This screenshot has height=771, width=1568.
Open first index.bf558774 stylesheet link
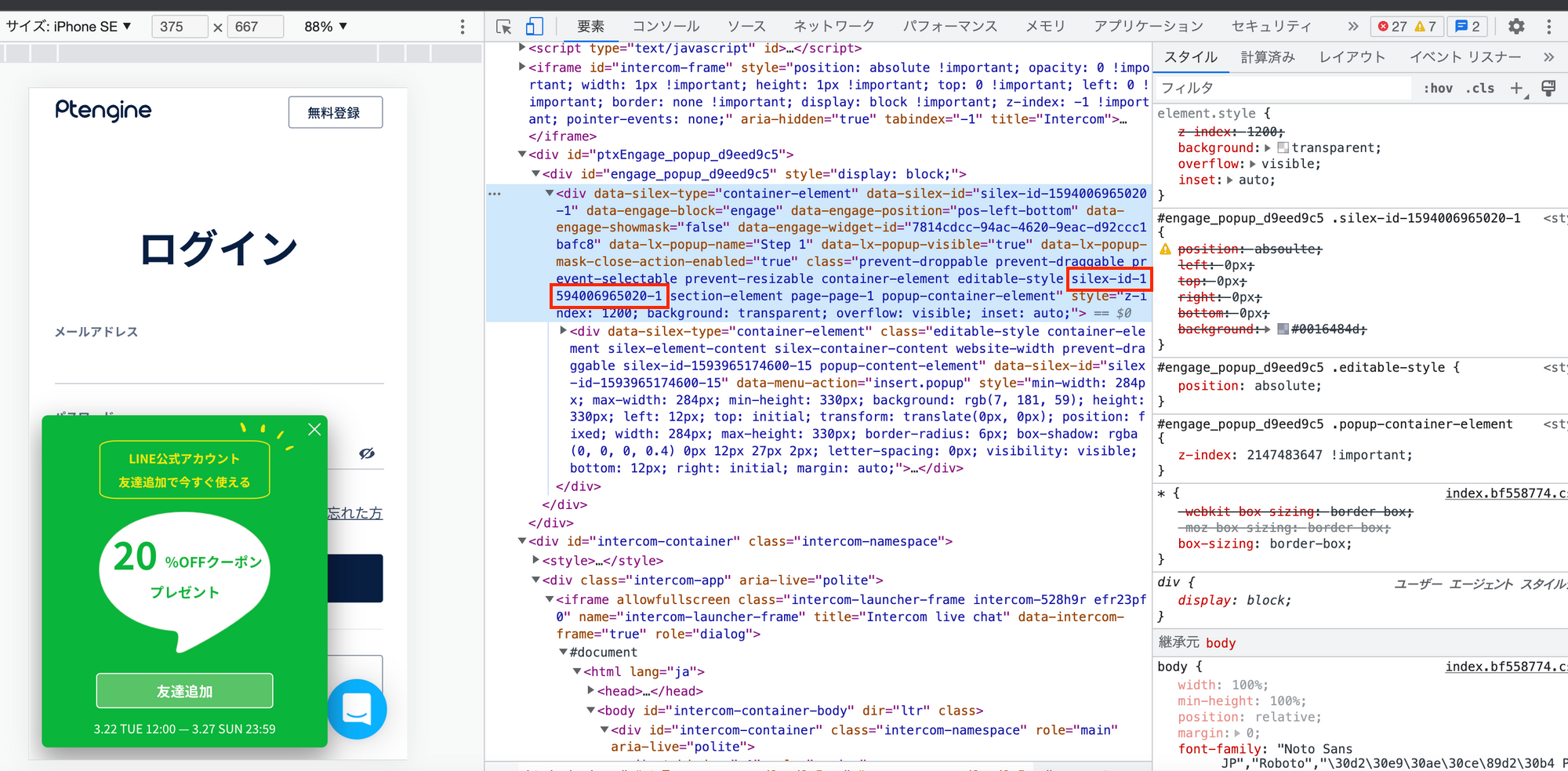click(x=1505, y=493)
